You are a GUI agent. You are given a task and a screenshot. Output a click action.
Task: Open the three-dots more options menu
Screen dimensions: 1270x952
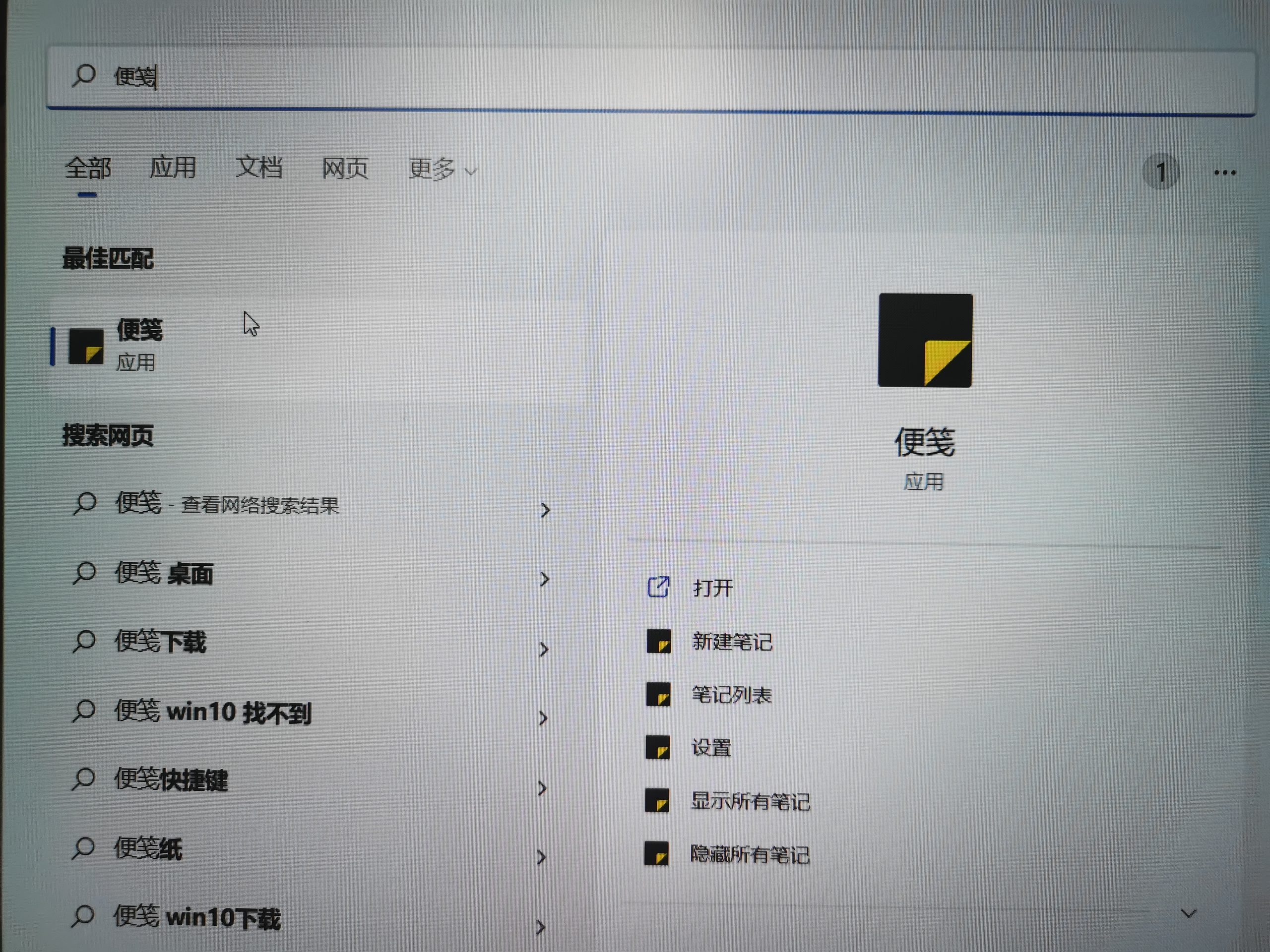1225,172
